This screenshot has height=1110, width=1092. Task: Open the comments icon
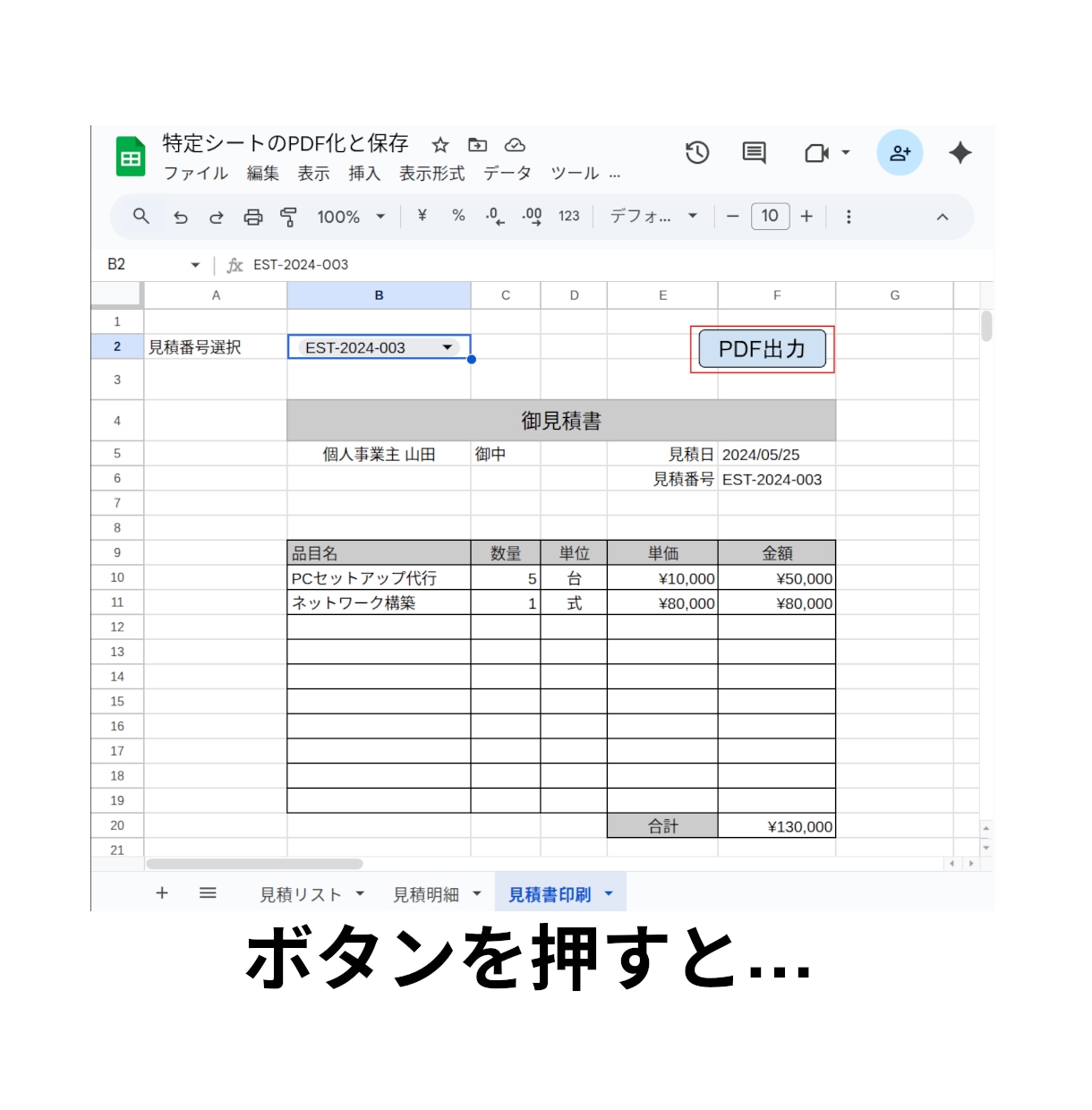point(755,153)
